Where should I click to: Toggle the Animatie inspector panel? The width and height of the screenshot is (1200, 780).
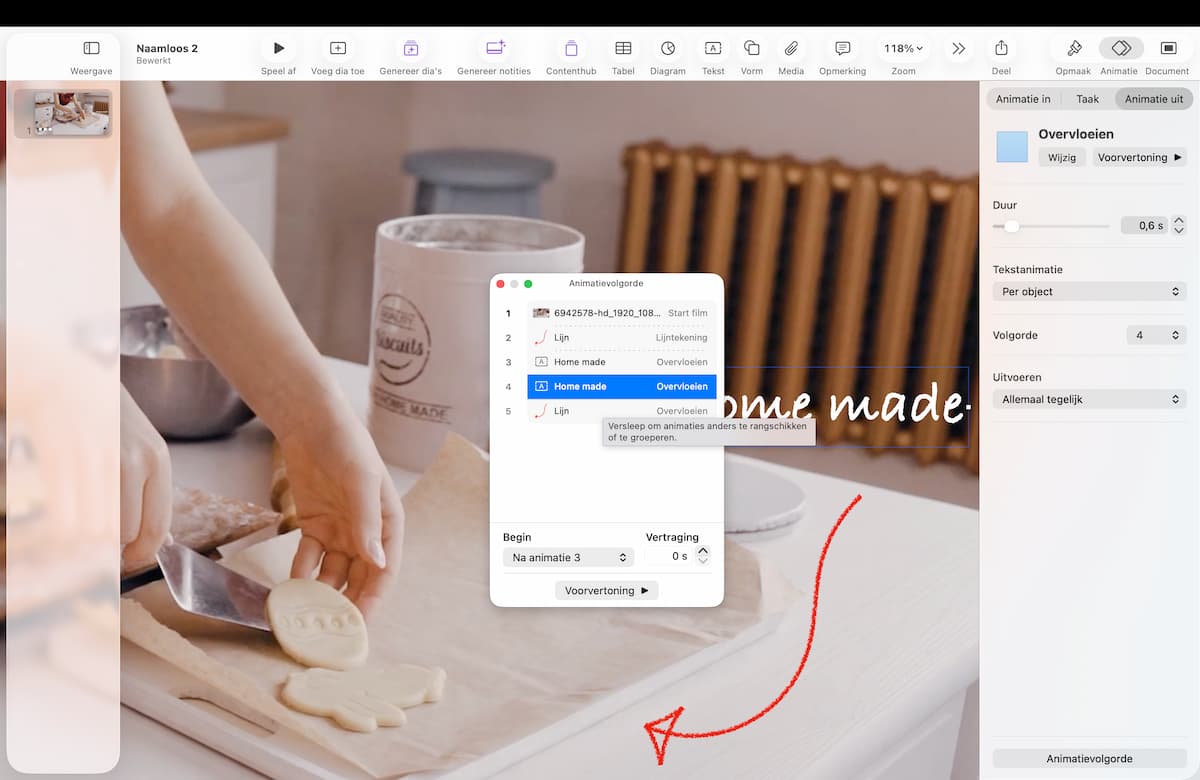click(1121, 48)
